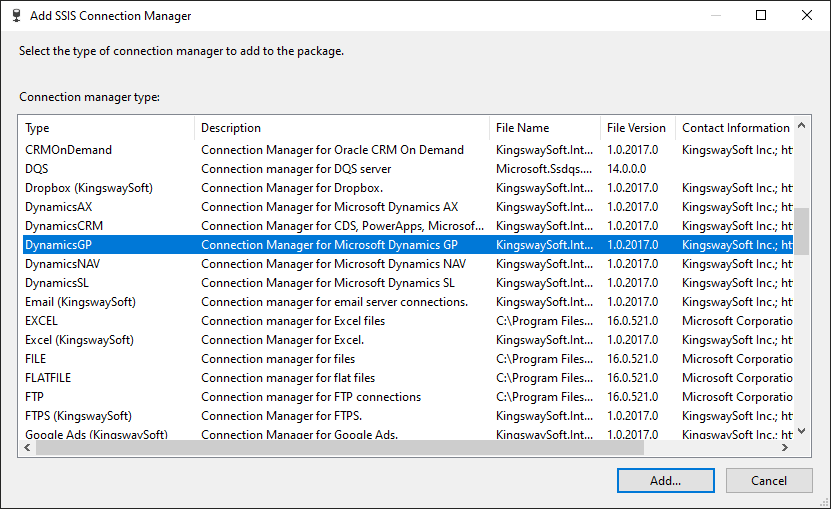This screenshot has width=831, height=509.
Task: Maximize the Add SSIS Connection Manager window
Action: pyautogui.click(x=761, y=15)
